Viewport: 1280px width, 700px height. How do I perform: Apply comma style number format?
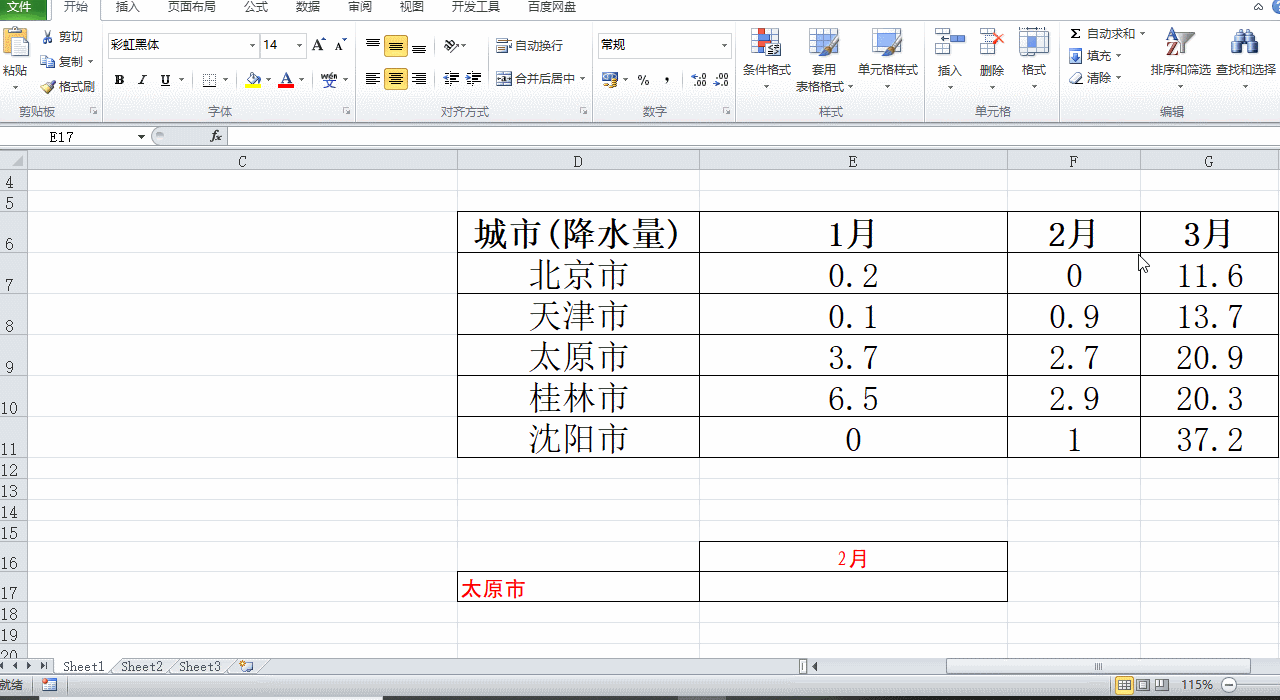click(667, 80)
